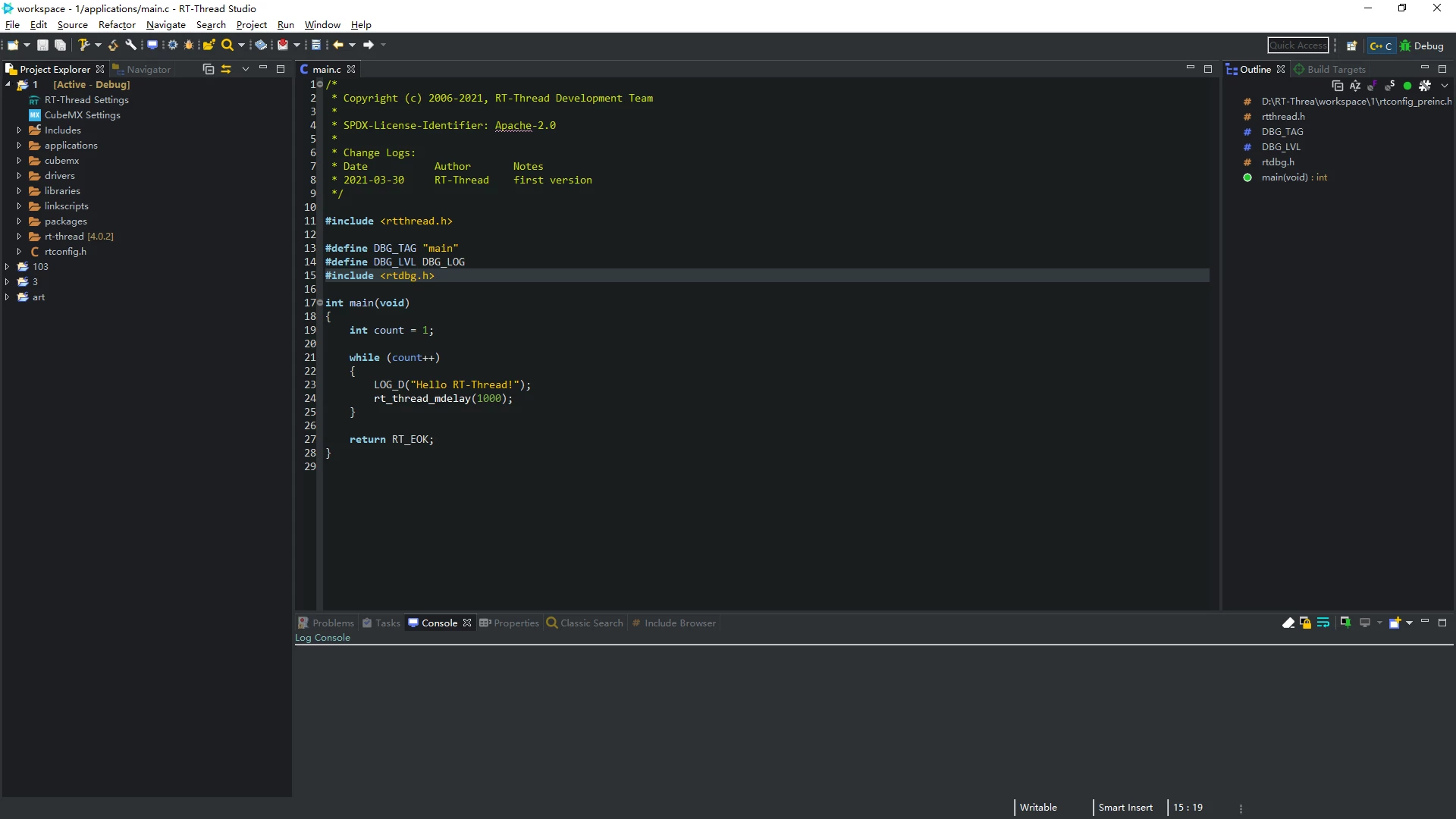This screenshot has width=1456, height=819.
Task: Click the Open Console icon
Action: coord(1395,623)
